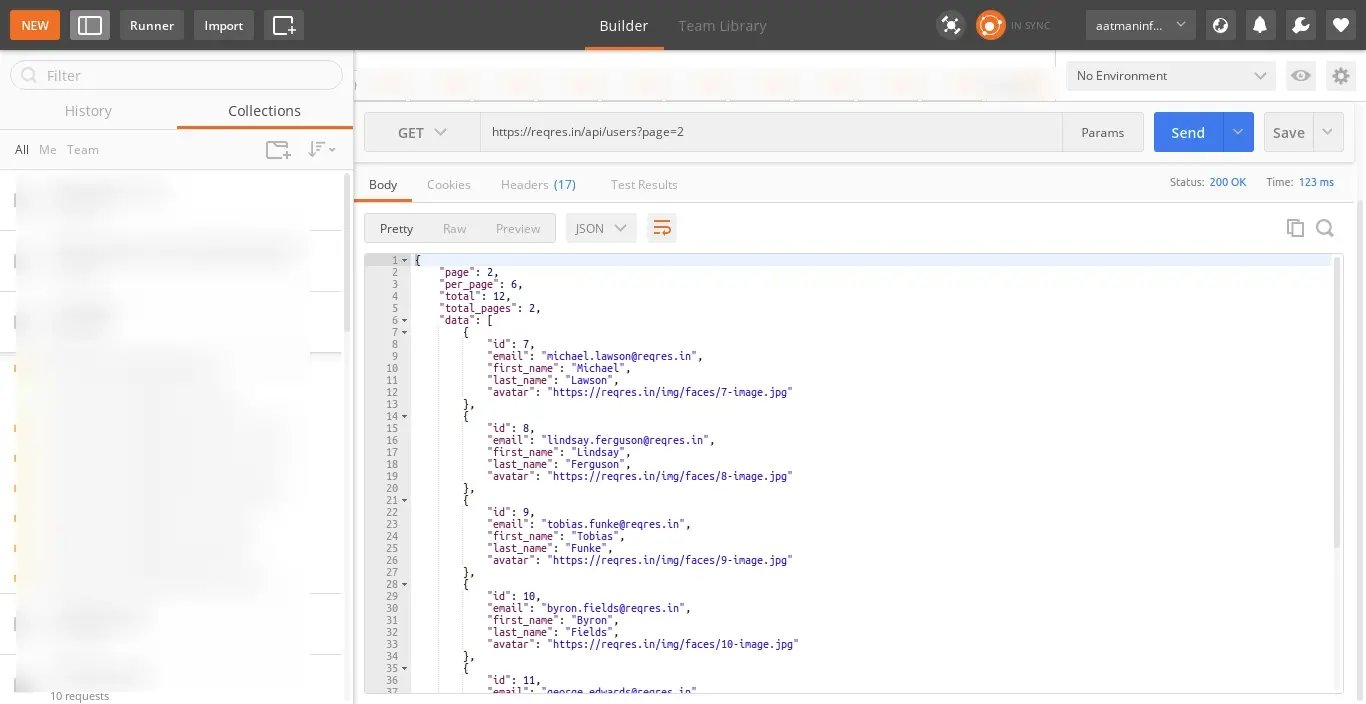1366x704 pixels.
Task: Toggle environment quick look eye icon
Action: tap(1300, 76)
